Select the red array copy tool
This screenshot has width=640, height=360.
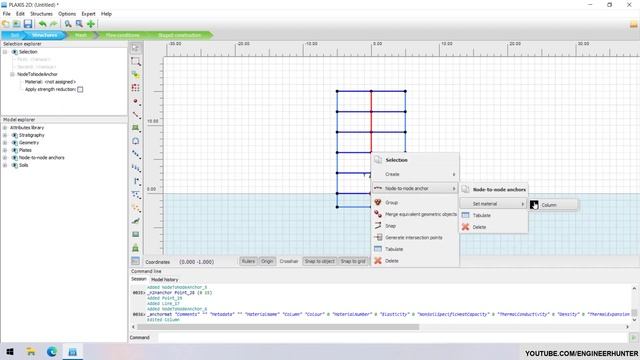[x=136, y=88]
